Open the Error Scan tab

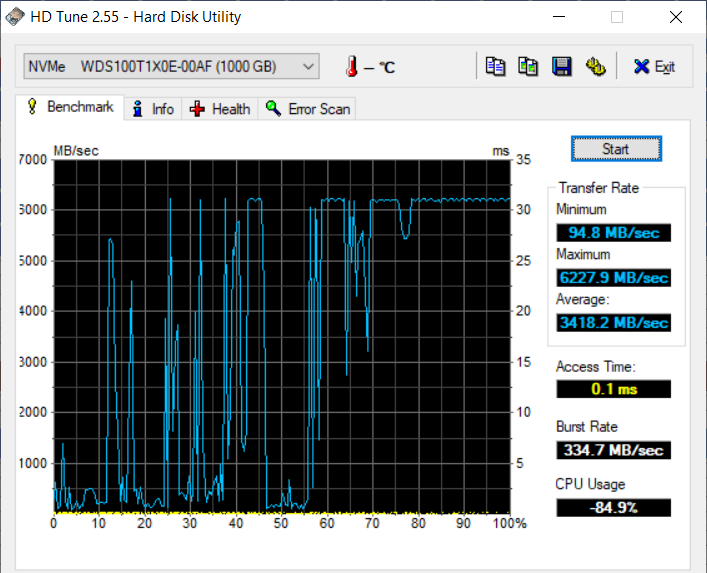[307, 109]
